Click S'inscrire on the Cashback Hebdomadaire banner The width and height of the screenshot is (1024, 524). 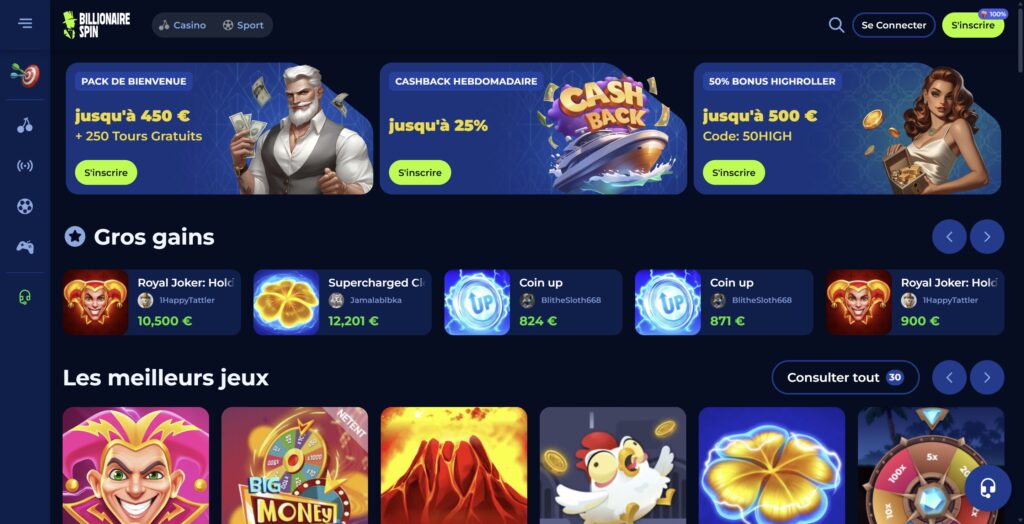coord(420,172)
